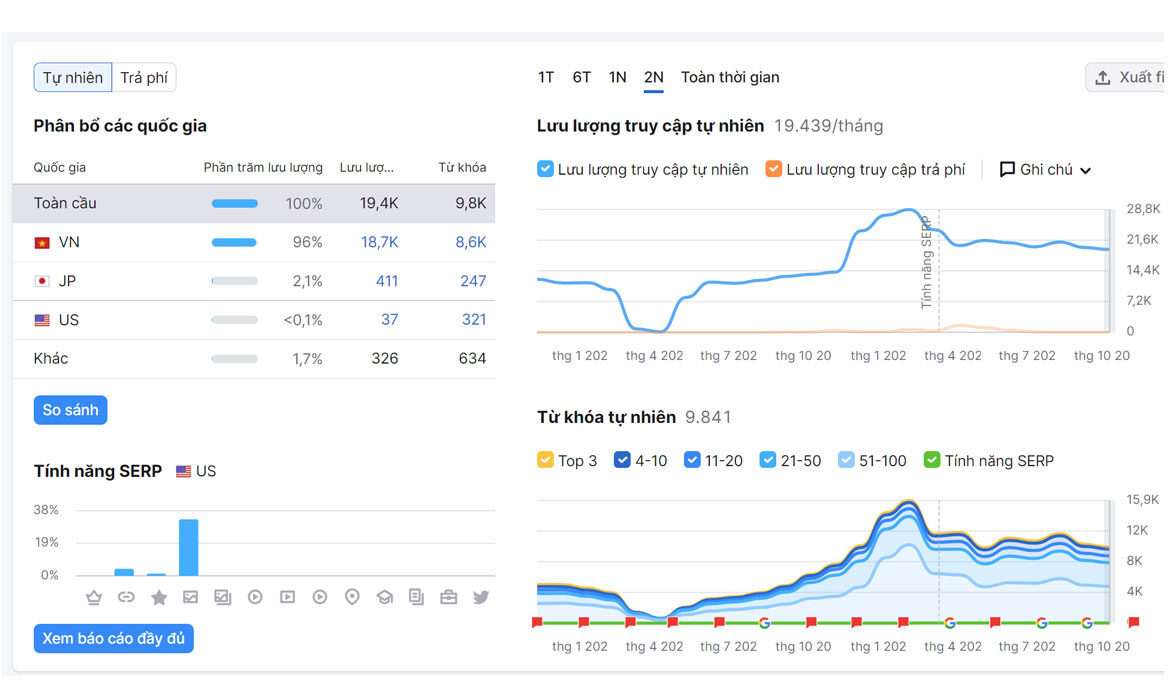This screenshot has height=700, width=1170.
Task: Select the chain-link sitelinks SERP icon
Action: coord(126,597)
